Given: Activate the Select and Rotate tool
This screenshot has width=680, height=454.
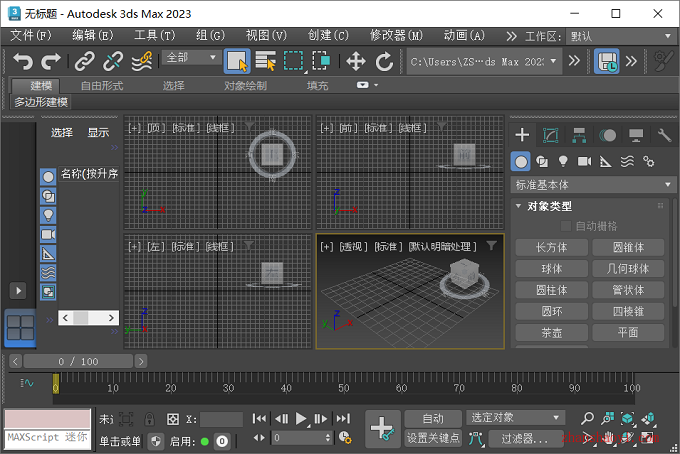Looking at the screenshot, I should tap(384, 61).
